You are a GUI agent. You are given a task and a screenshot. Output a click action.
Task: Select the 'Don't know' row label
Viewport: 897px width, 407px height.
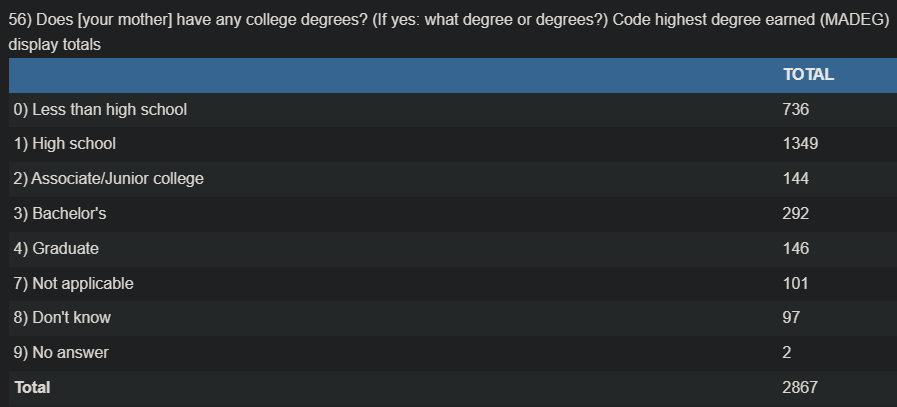[x=62, y=317]
